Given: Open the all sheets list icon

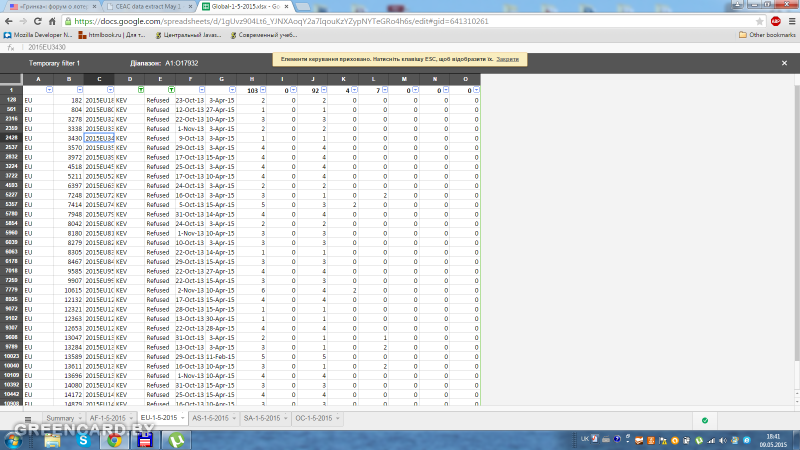Looking at the screenshot, I should [29, 418].
